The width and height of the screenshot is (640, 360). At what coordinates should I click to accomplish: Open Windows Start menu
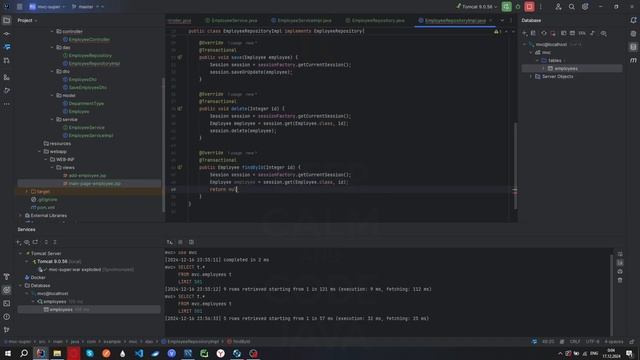tap(7, 353)
